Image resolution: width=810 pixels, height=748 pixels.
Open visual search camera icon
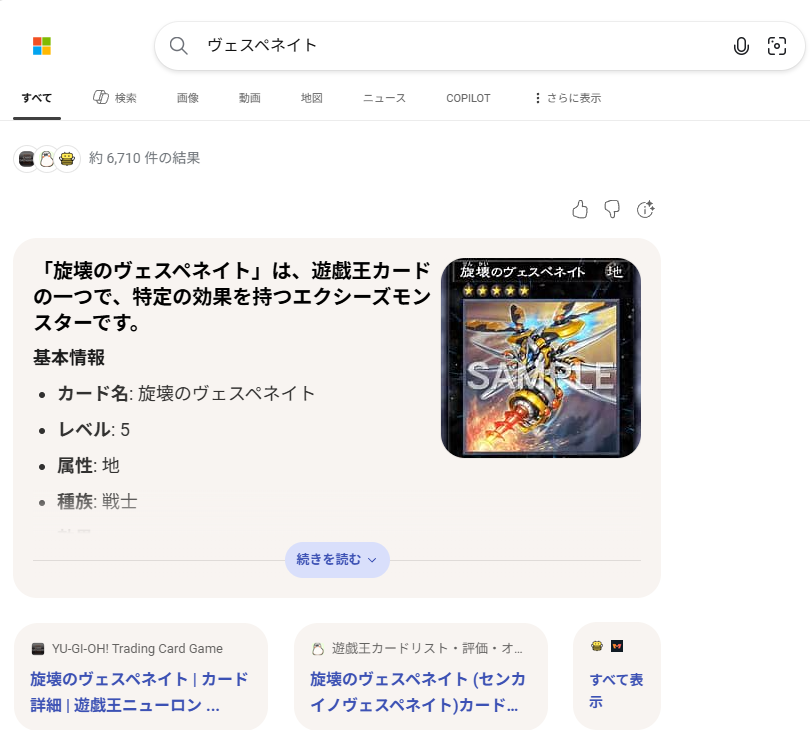coord(776,46)
